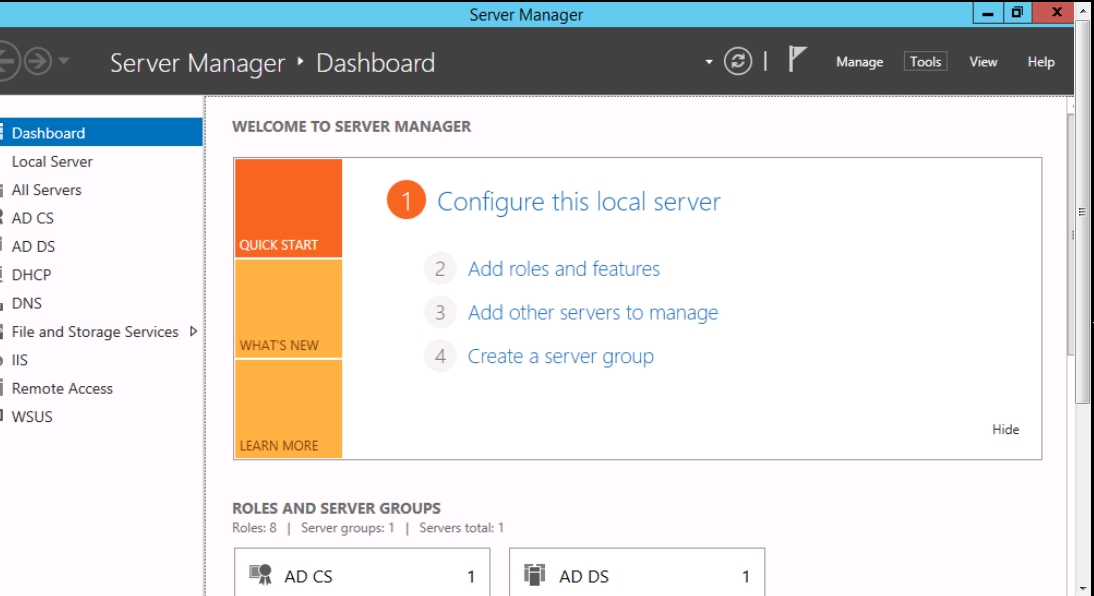Viewport: 1094px width, 596px height.
Task: Open the Help menu
Action: [x=1040, y=61]
